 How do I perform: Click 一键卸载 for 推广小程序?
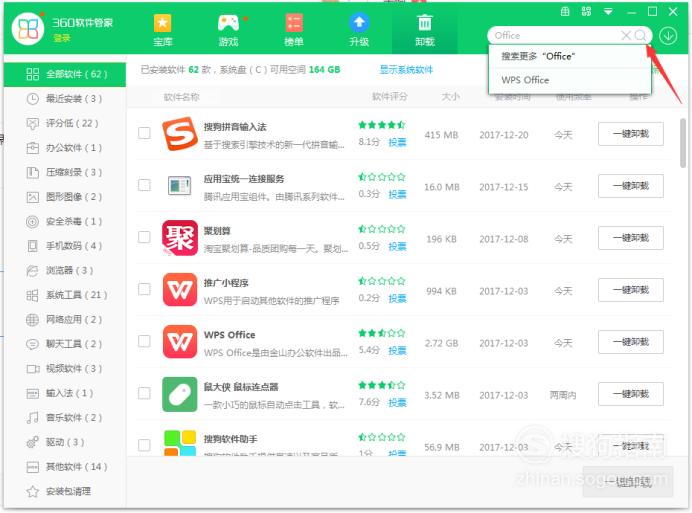tap(631, 290)
